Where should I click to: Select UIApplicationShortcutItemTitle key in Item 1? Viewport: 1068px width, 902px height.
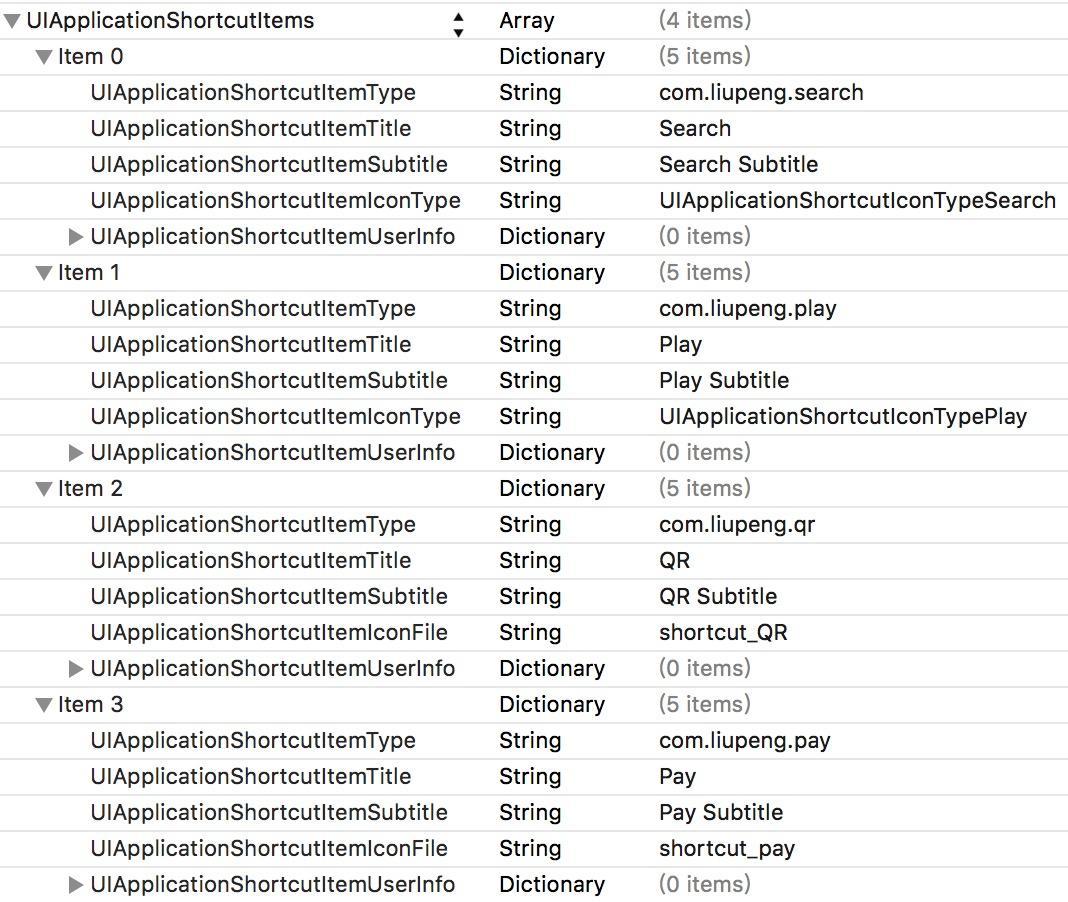[x=251, y=345]
